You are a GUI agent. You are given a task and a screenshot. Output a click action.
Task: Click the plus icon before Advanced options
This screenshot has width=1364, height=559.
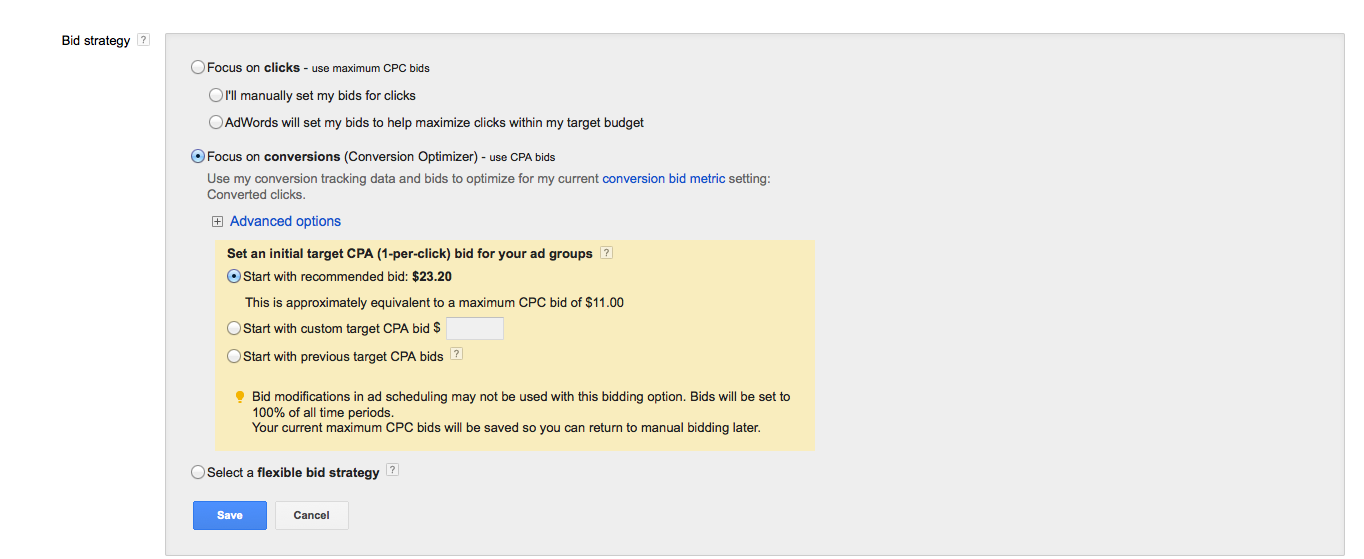pos(217,222)
